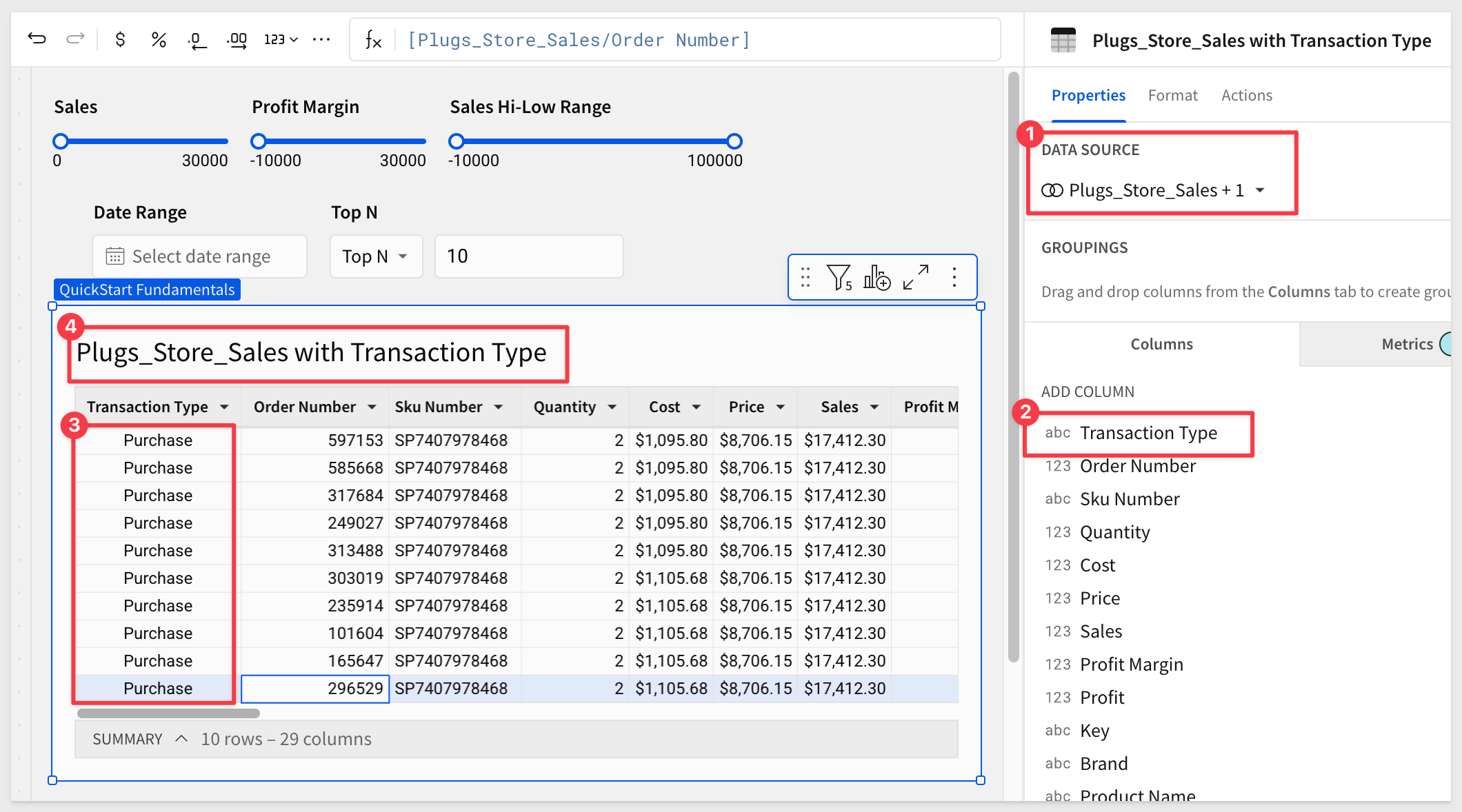
Task: Click the add child chart icon
Action: click(x=877, y=277)
